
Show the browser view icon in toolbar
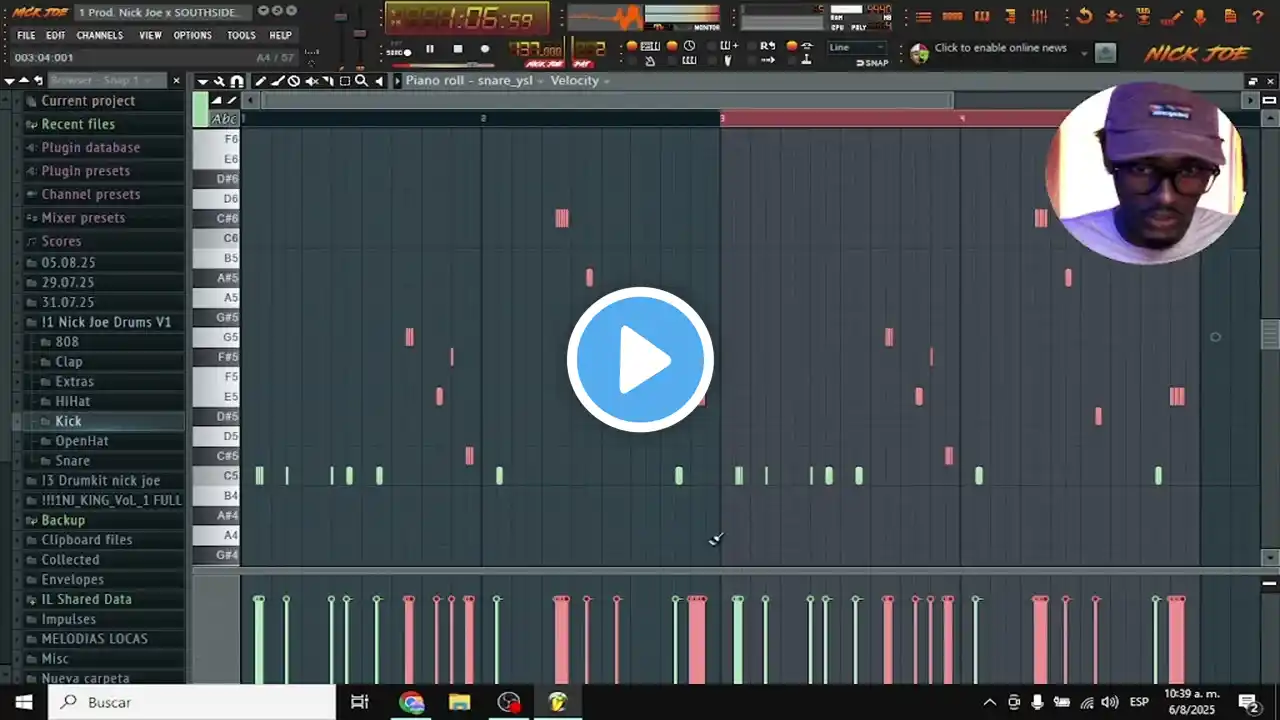[1010, 17]
